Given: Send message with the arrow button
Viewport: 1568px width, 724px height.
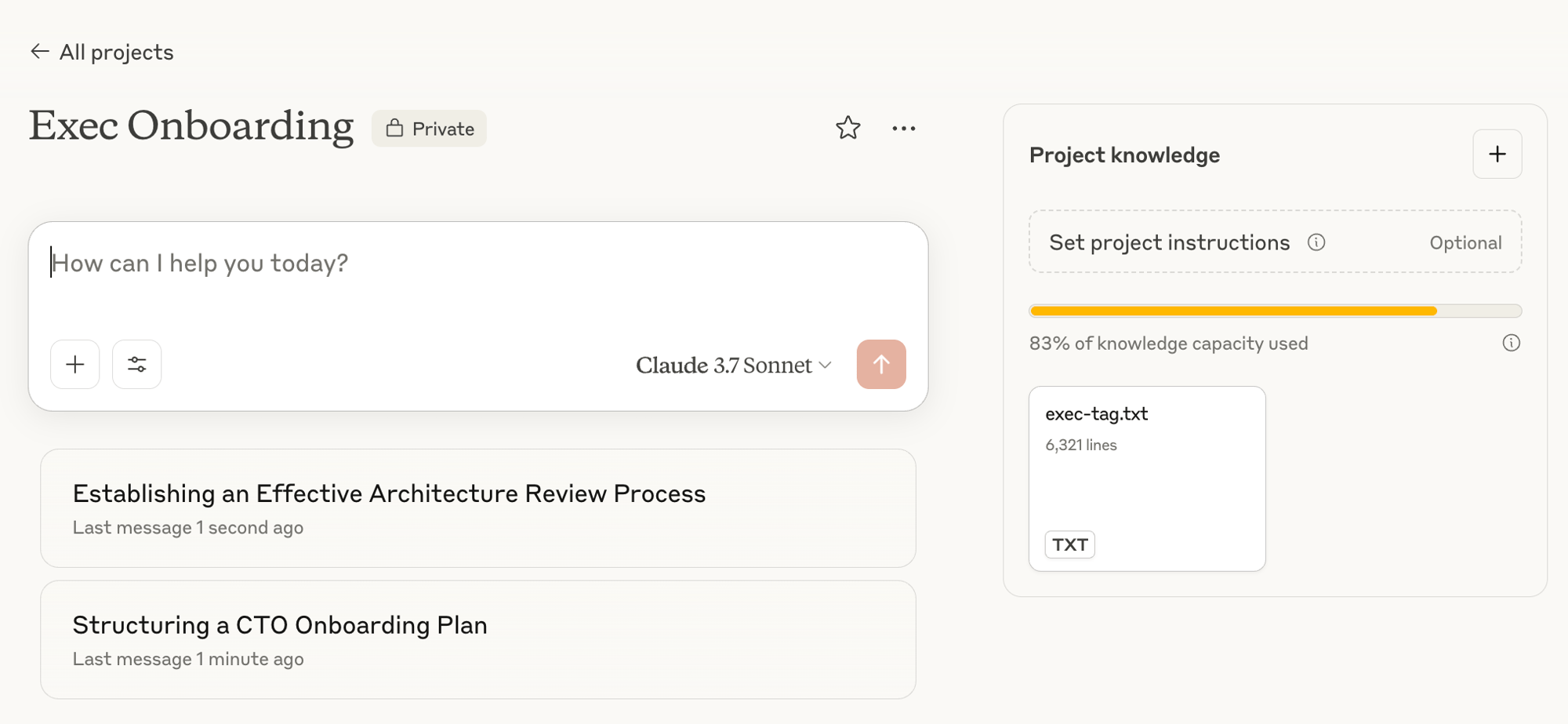Looking at the screenshot, I should 881,364.
